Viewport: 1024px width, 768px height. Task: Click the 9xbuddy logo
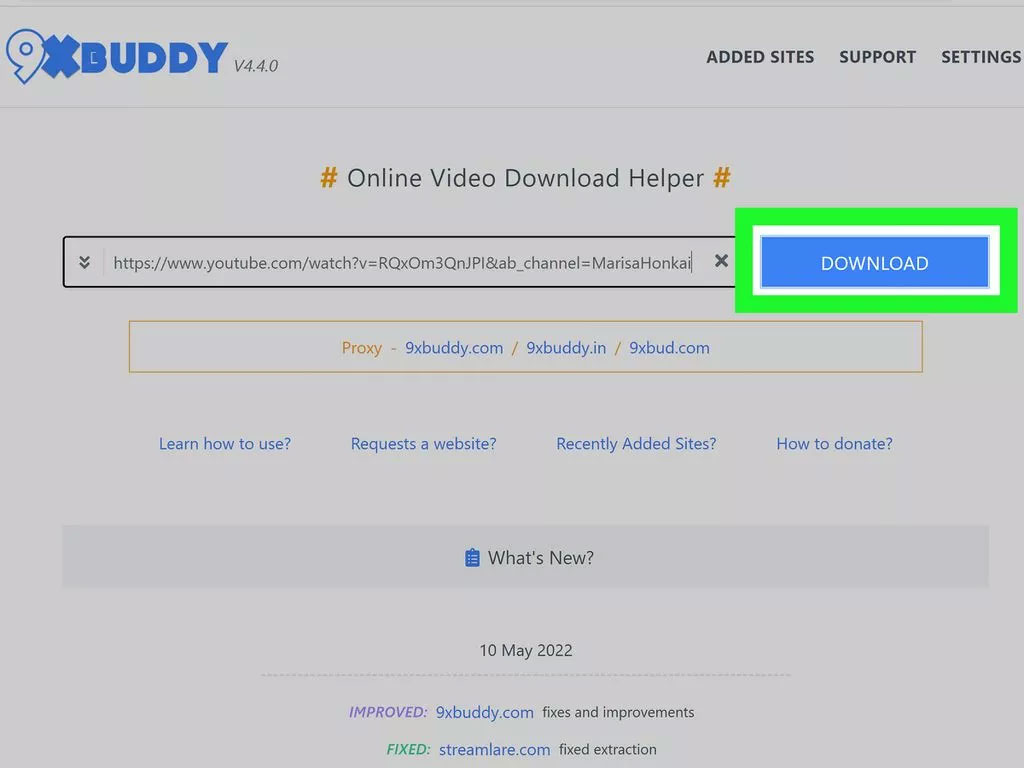tap(117, 57)
